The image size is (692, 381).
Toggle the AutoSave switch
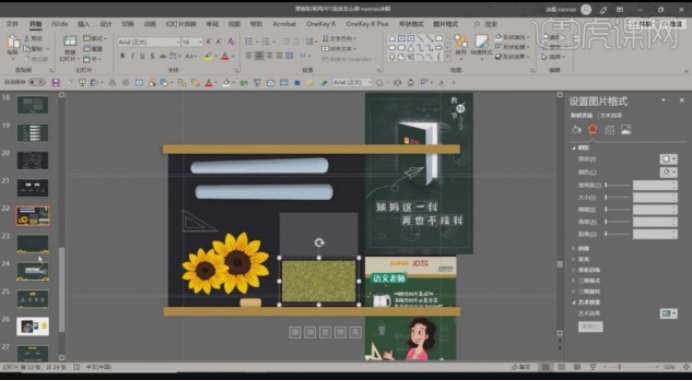pyautogui.click(x=37, y=82)
